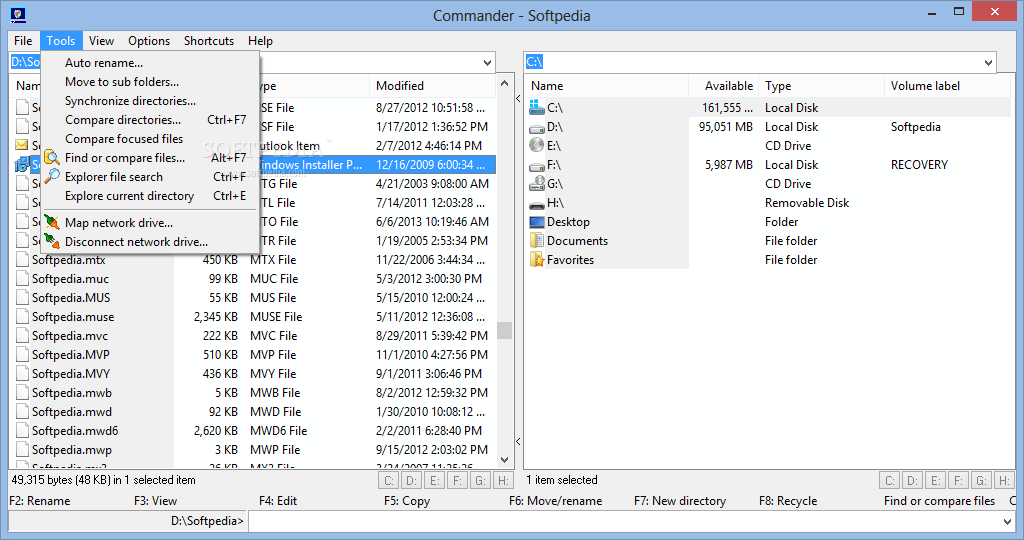Switch left panel to drive C: button
Image resolution: width=1024 pixels, height=540 pixels.
(x=389, y=481)
